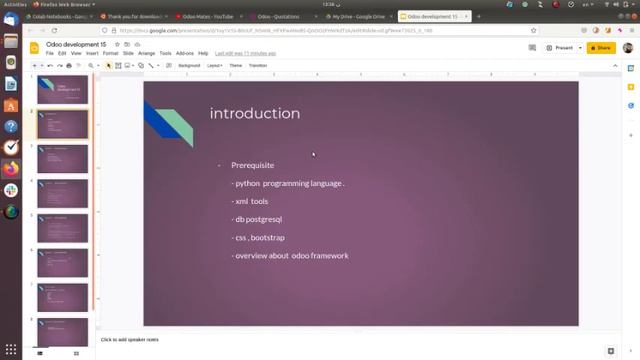The height and width of the screenshot is (360, 640).
Task: Select slide 1 thumbnail in filmstrip
Action: [62, 89]
